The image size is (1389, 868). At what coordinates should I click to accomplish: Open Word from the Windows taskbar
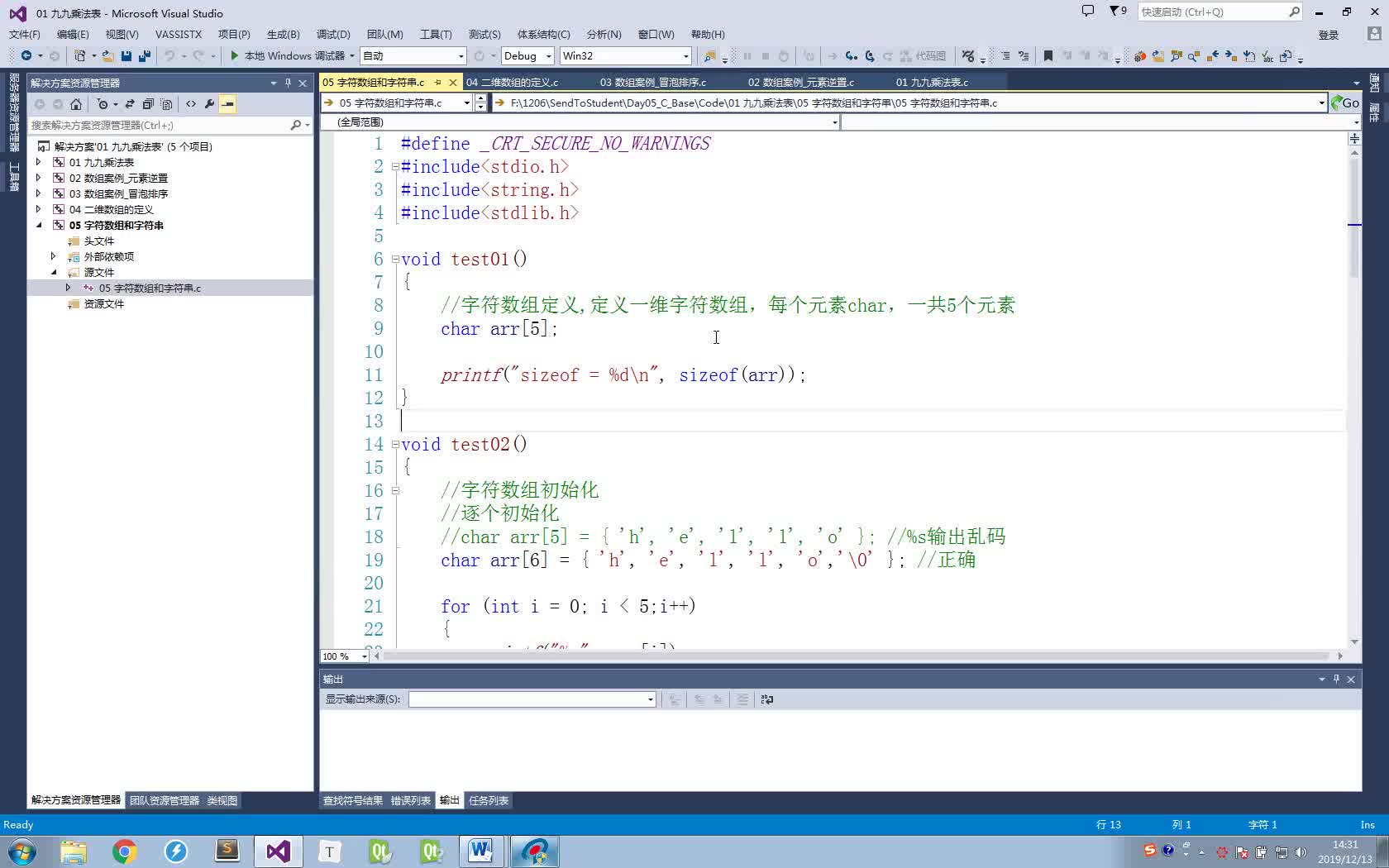481,851
